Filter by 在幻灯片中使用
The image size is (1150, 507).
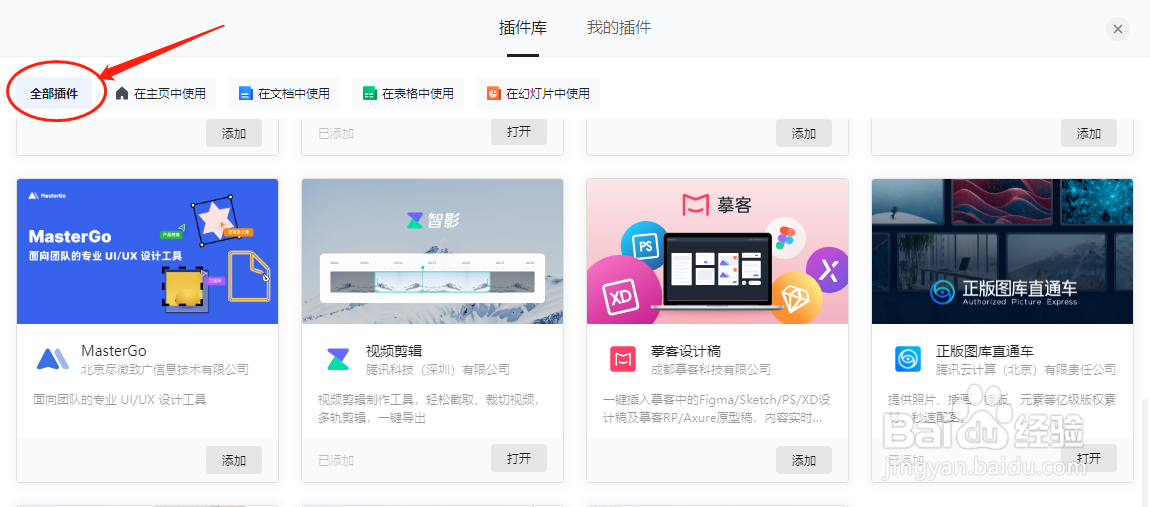(538, 93)
